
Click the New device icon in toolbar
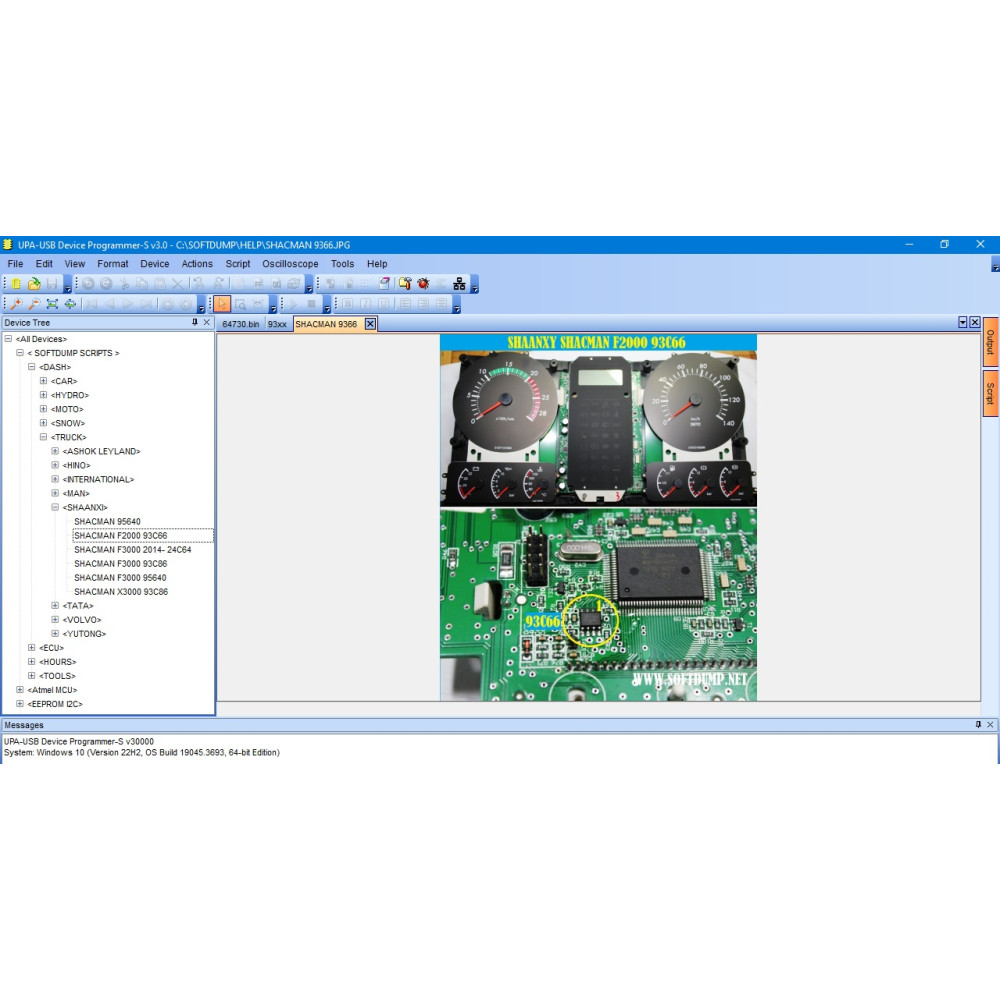tap(16, 284)
